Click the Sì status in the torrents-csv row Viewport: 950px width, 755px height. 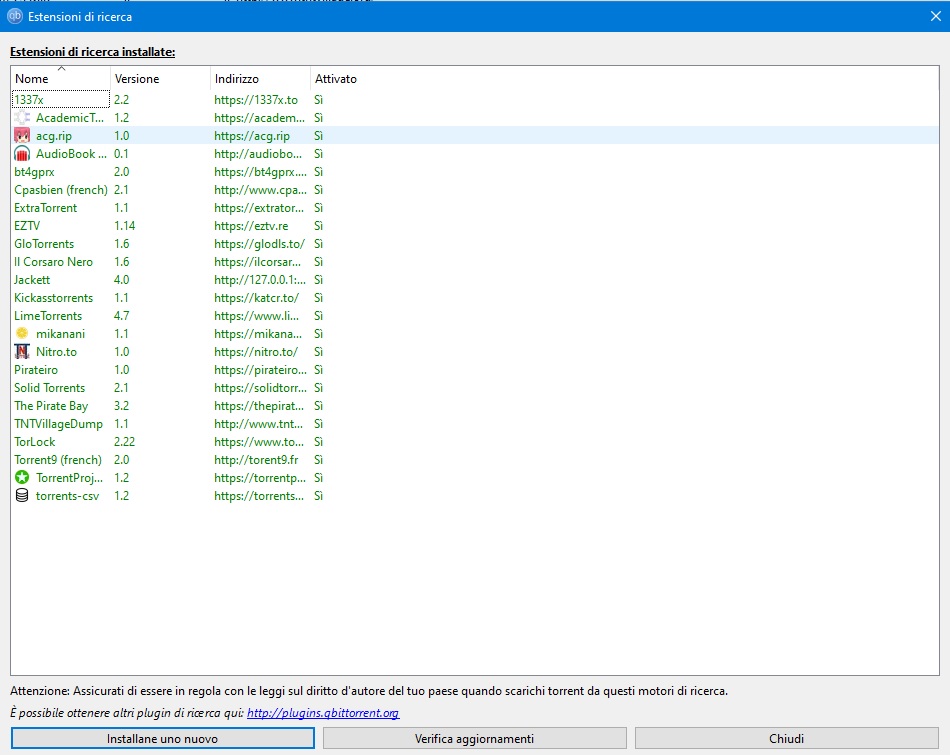click(x=318, y=496)
